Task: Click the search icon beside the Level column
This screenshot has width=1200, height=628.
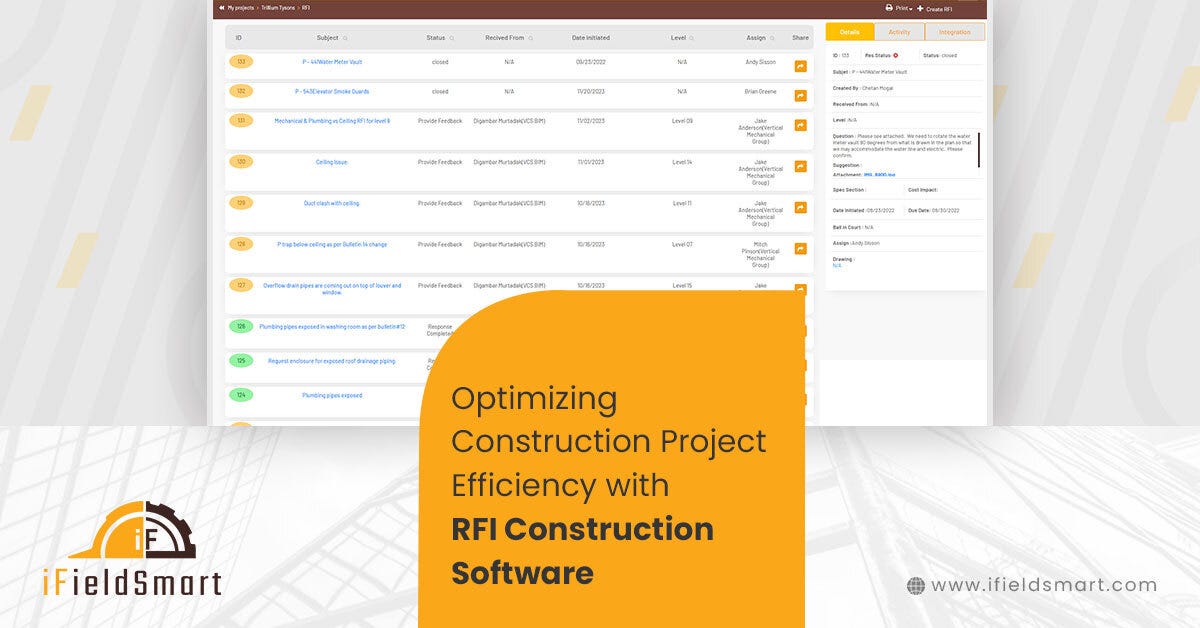Action: tap(690, 37)
